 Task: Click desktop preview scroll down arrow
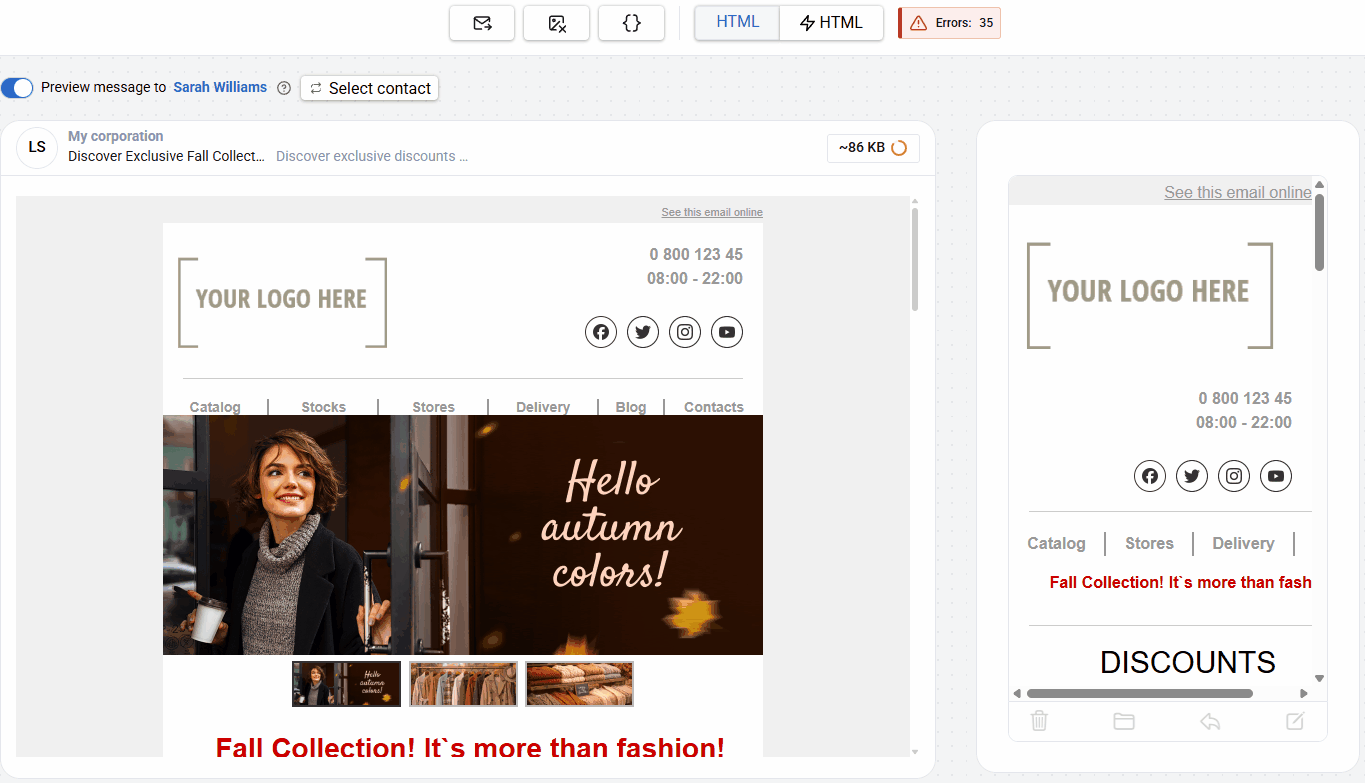pyautogui.click(x=914, y=751)
